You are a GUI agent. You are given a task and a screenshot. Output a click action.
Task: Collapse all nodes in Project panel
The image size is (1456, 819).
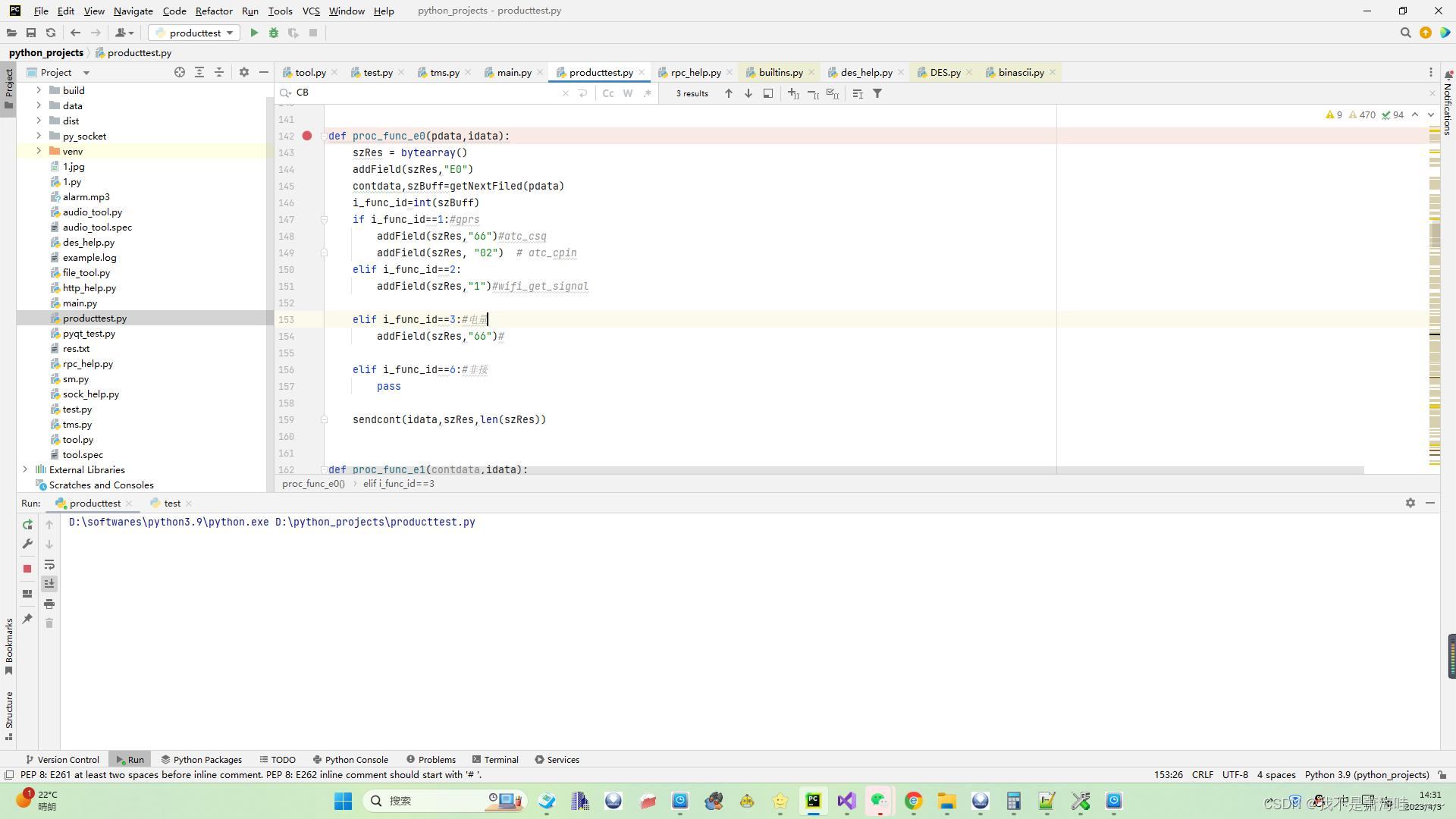[219, 72]
